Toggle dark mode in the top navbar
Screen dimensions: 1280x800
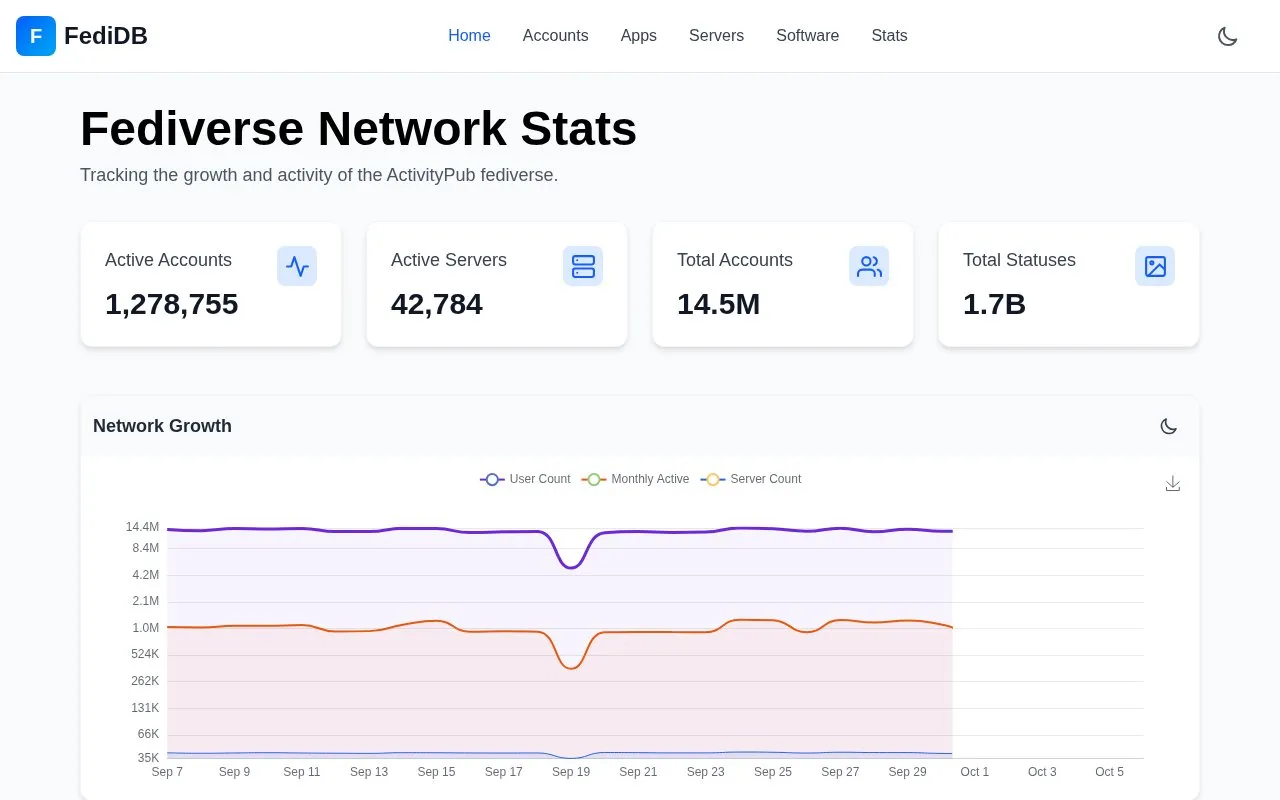pos(1228,36)
